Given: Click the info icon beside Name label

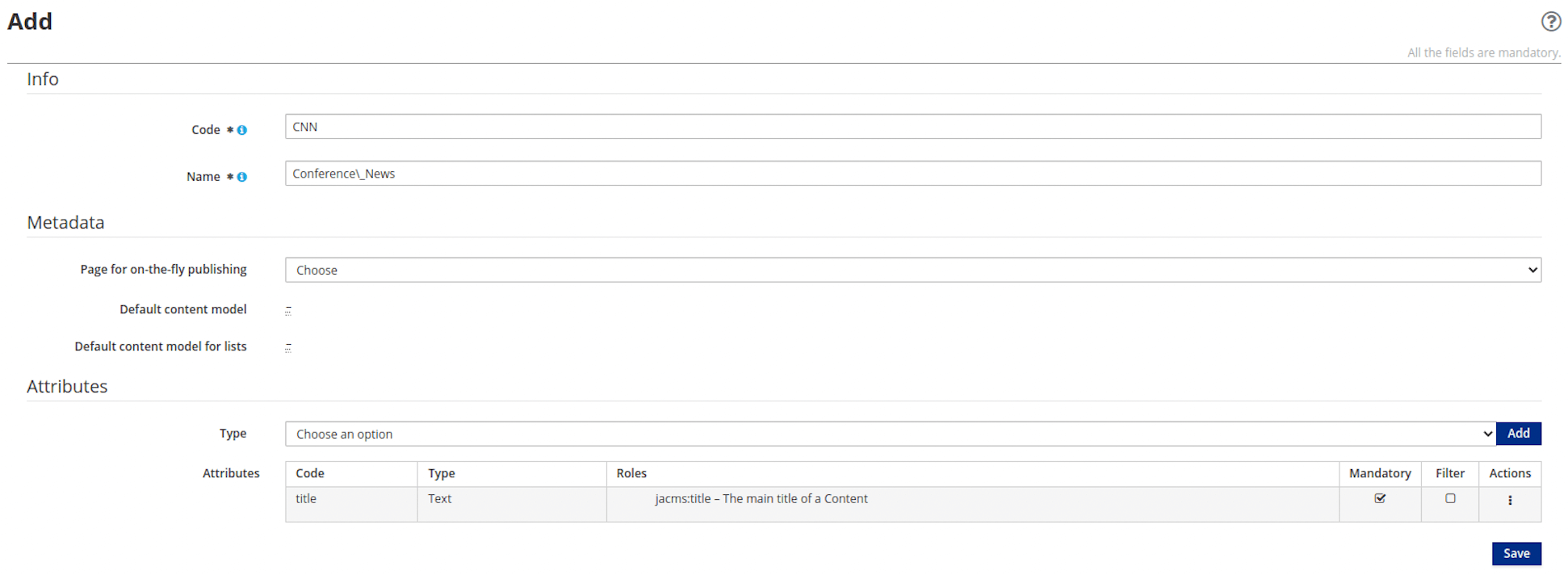Looking at the screenshot, I should 242,177.
